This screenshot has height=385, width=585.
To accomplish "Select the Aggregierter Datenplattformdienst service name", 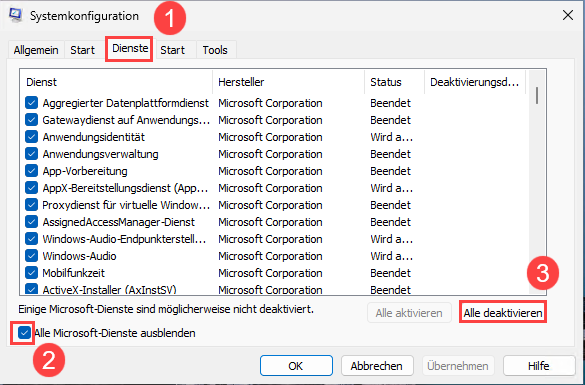I will (x=125, y=103).
